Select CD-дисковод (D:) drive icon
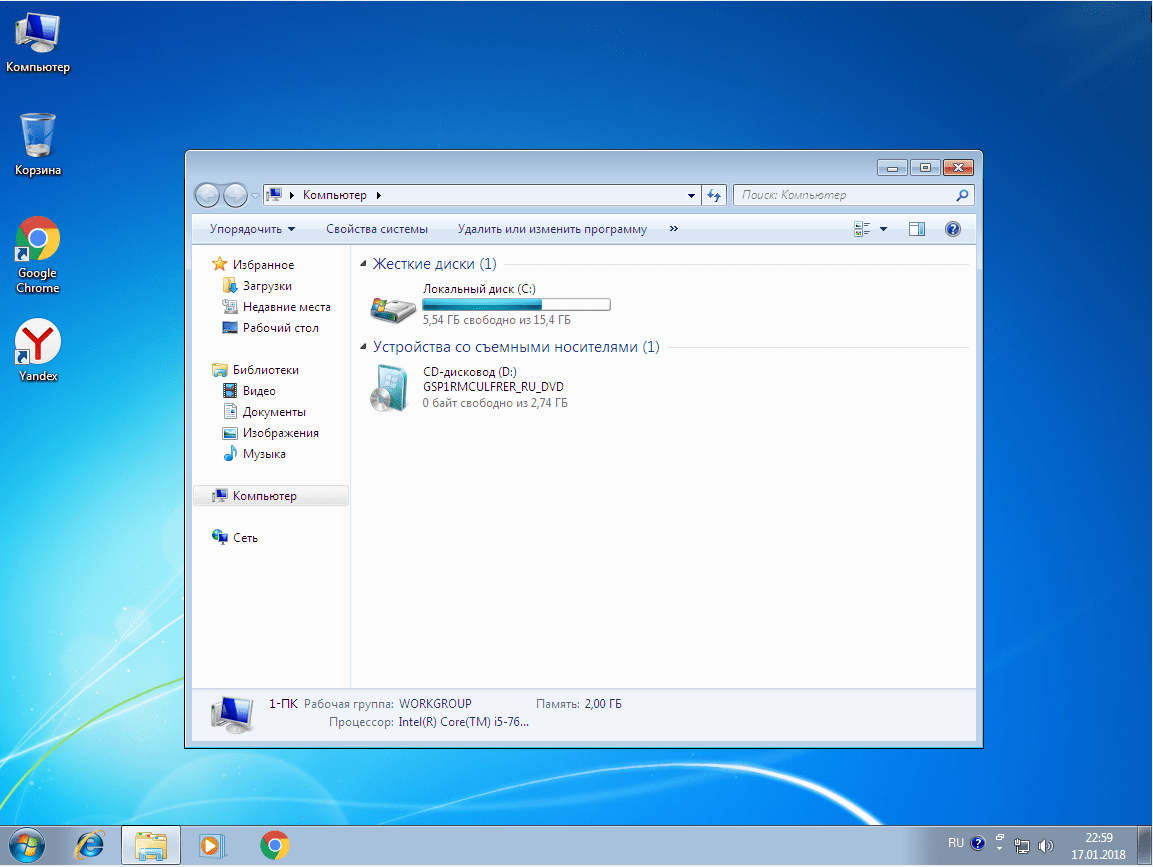1153x867 pixels. 389,388
